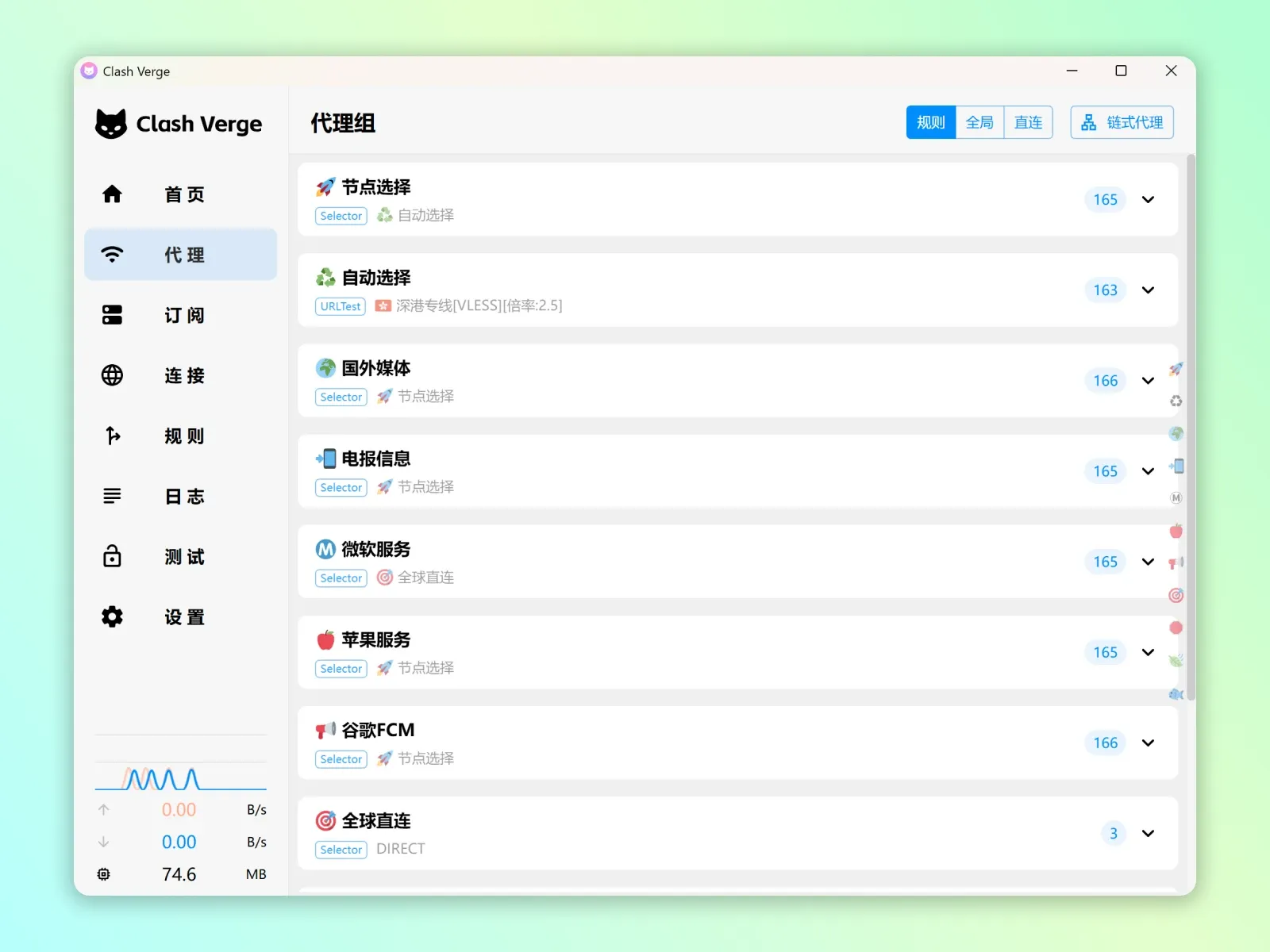Open settings via the gear icon
1270x952 pixels.
click(112, 616)
